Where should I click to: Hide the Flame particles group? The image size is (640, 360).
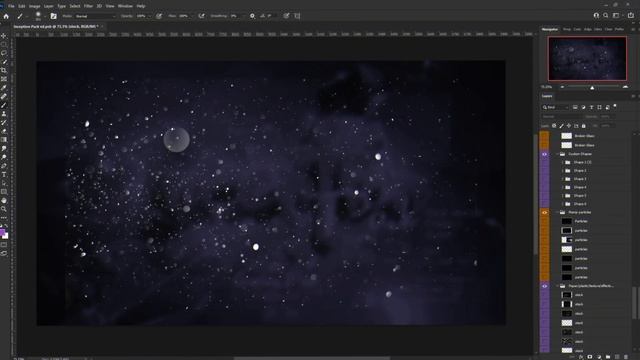click(x=544, y=213)
